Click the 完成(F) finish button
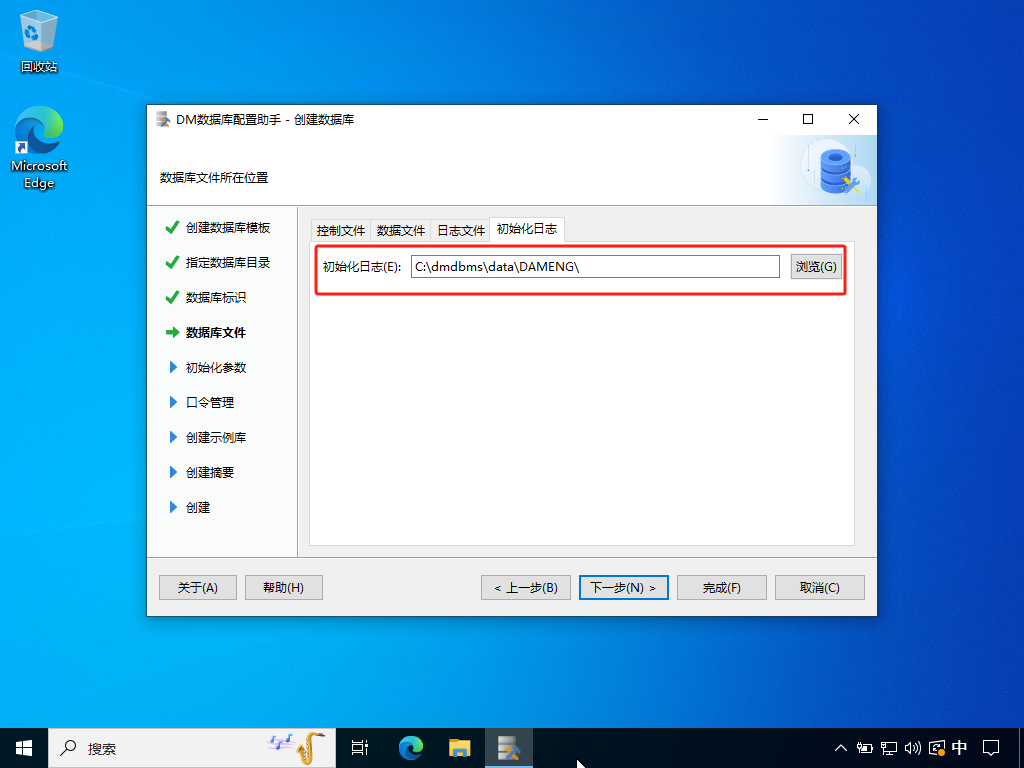 point(722,588)
